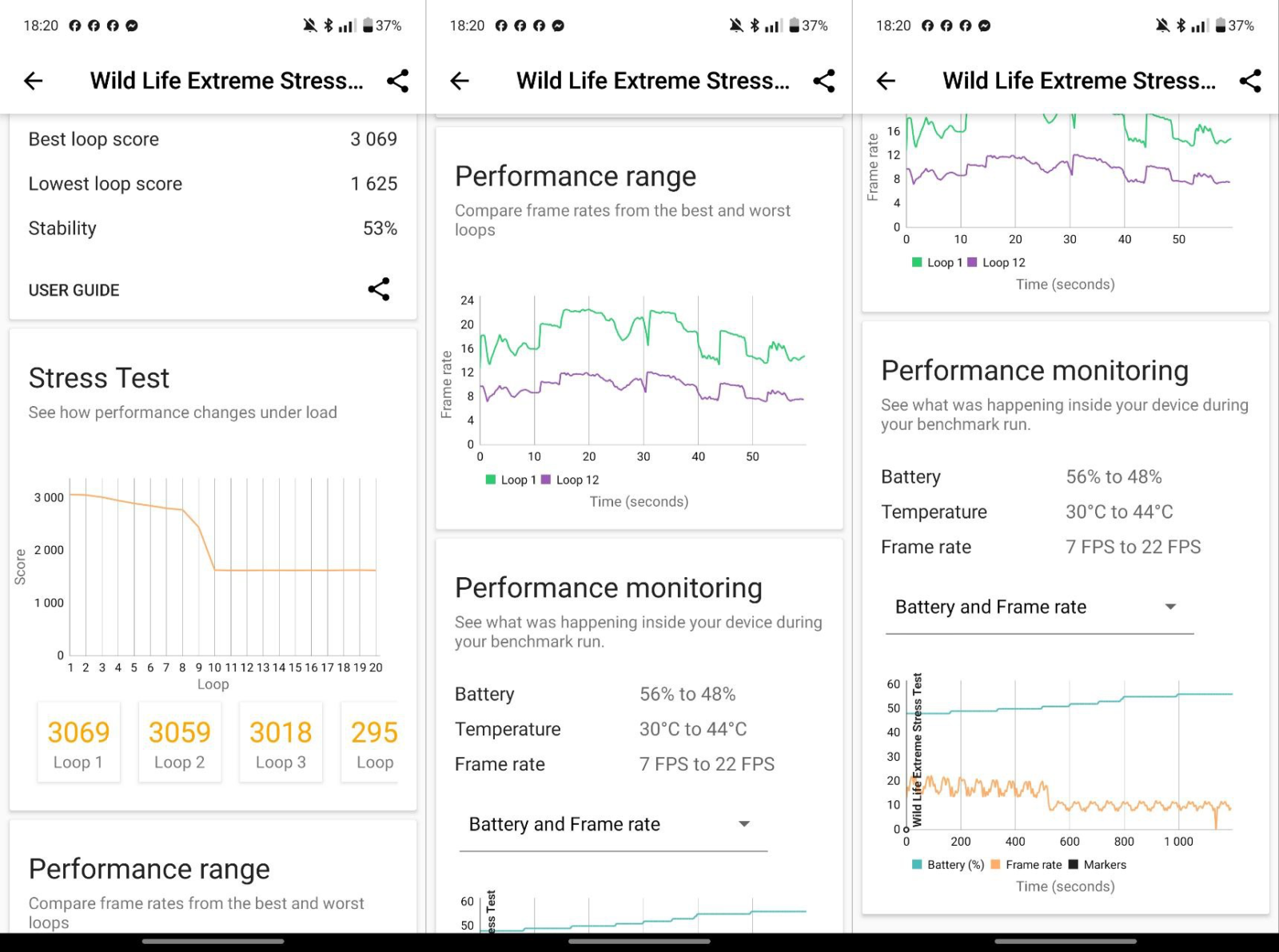The image size is (1279, 952).
Task: Select the Loop 2 score card 3059
Action: click(180, 742)
